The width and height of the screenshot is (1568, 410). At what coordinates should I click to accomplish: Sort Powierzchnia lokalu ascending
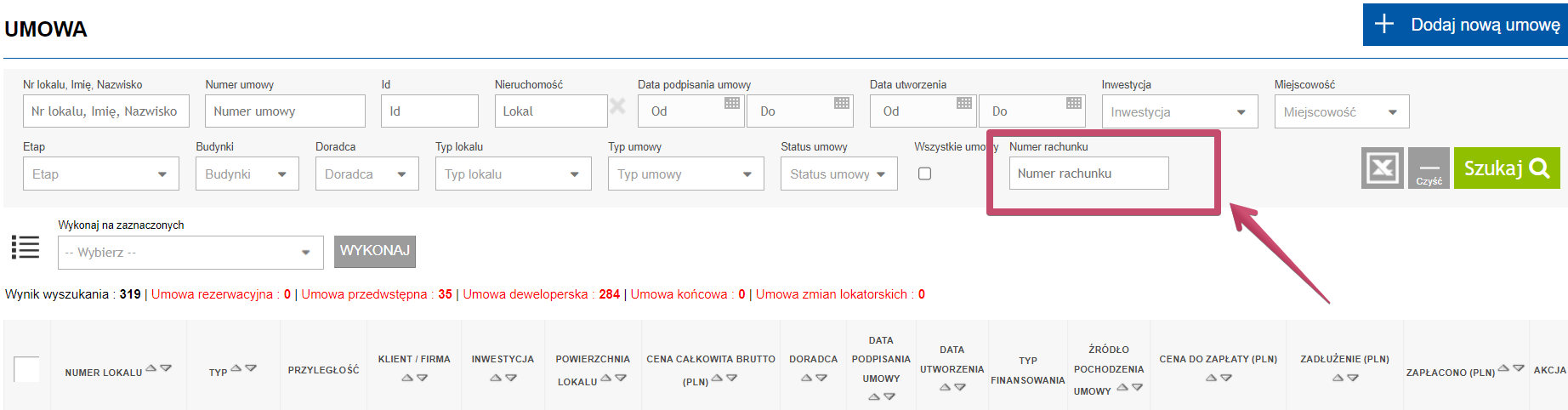coord(606,378)
